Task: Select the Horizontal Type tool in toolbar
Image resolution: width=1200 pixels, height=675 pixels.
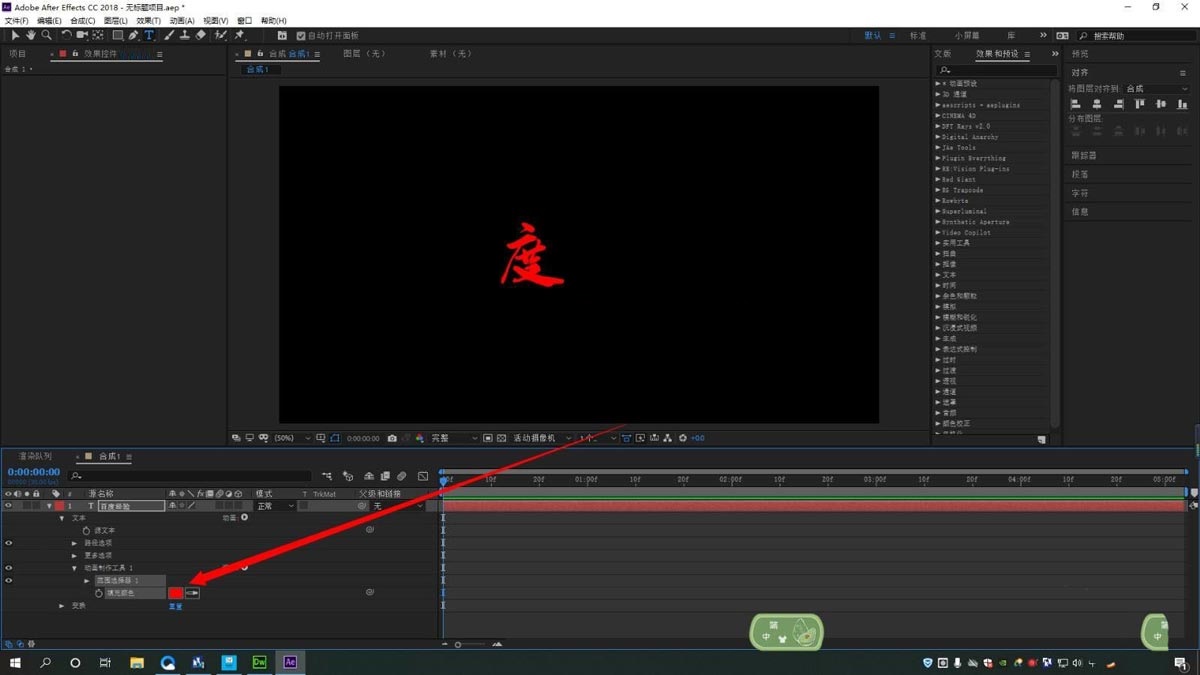Action: 149,35
